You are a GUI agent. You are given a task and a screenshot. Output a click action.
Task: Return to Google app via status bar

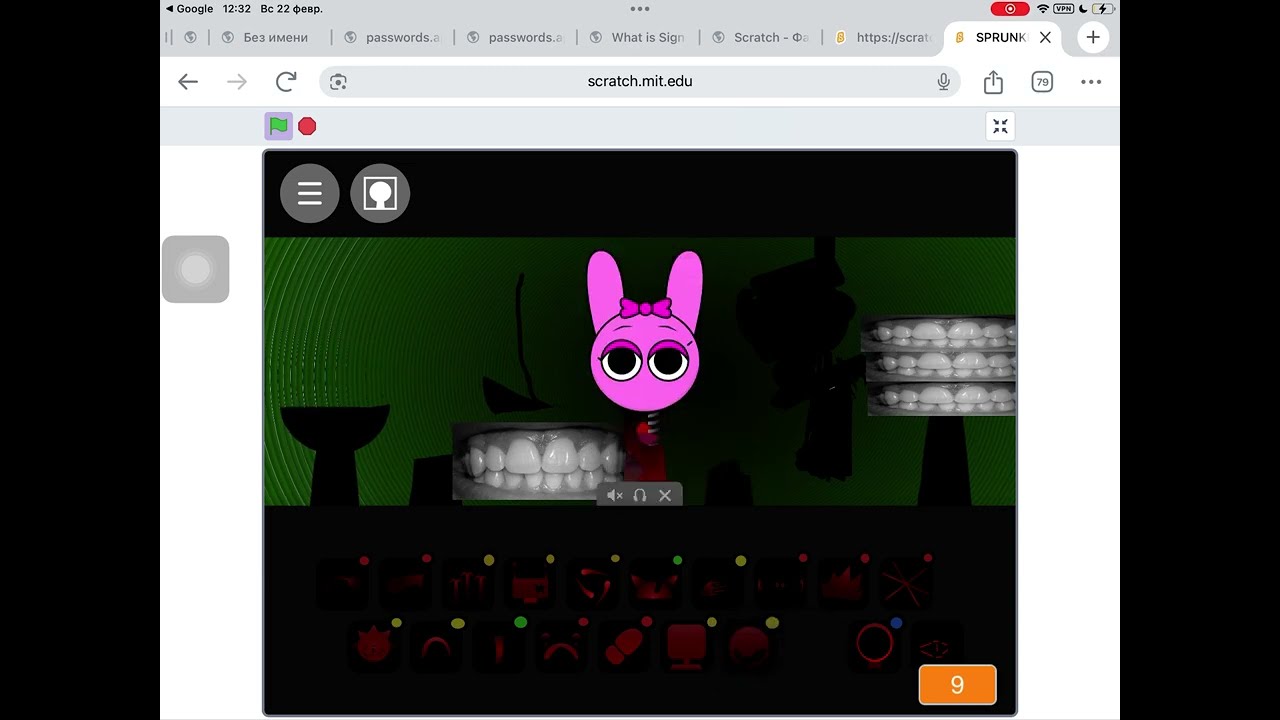click(189, 8)
